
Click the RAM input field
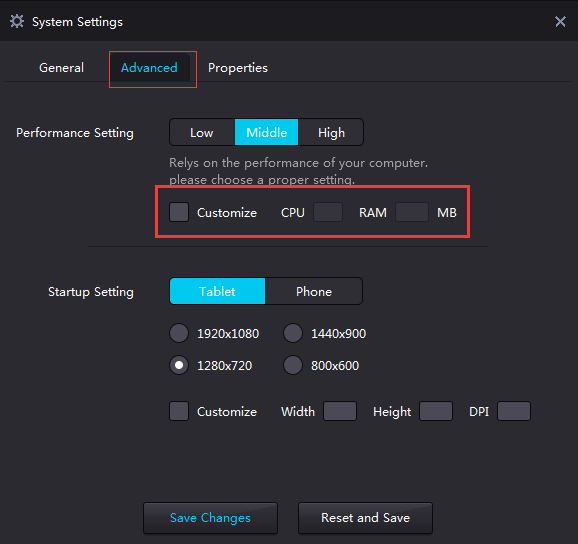[412, 212]
